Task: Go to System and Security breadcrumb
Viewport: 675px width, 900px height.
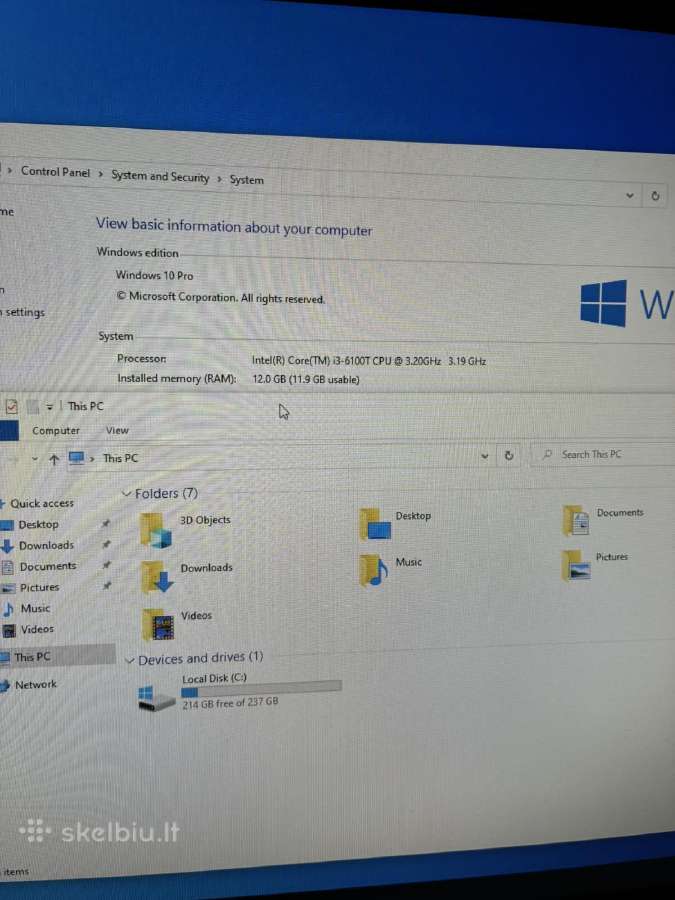Action: 160,176
